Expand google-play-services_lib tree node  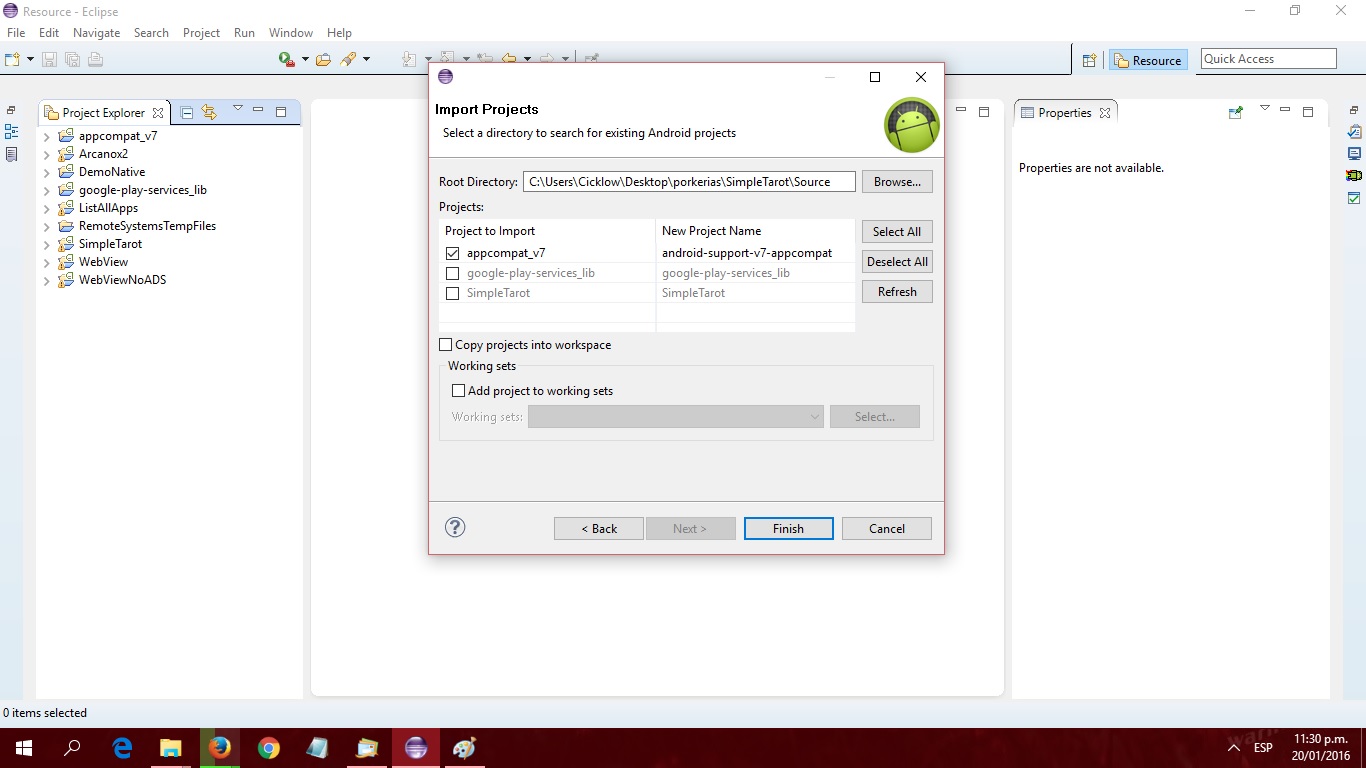(x=46, y=190)
